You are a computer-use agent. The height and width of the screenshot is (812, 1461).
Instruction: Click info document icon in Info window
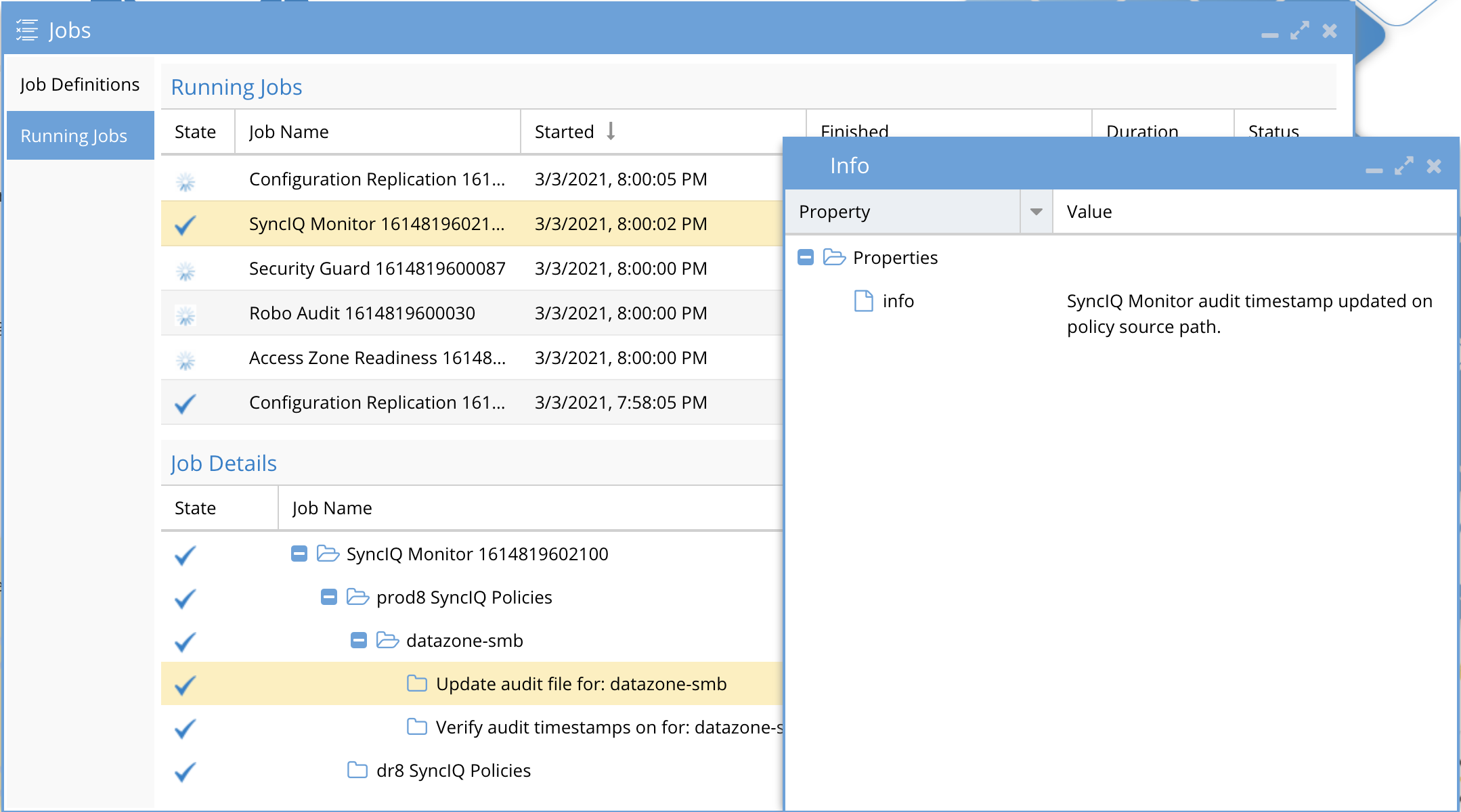click(864, 300)
